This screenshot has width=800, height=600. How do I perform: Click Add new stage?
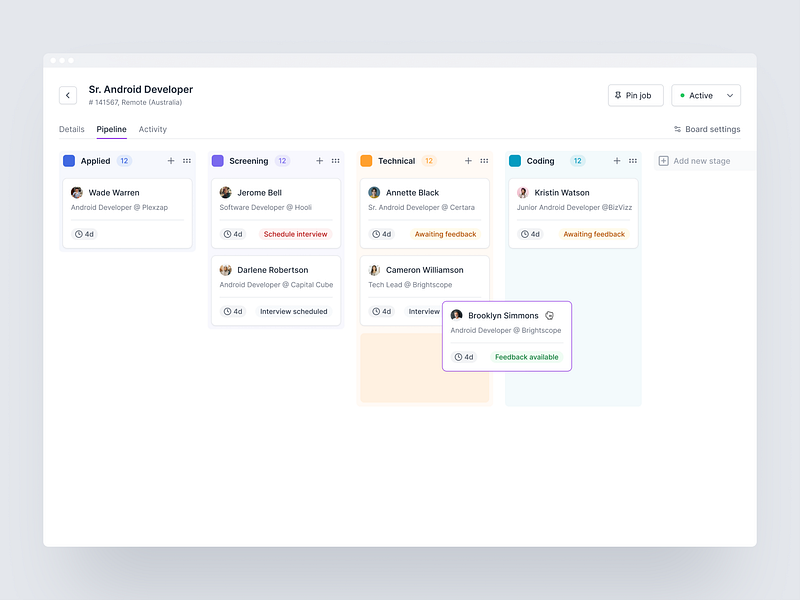point(694,161)
